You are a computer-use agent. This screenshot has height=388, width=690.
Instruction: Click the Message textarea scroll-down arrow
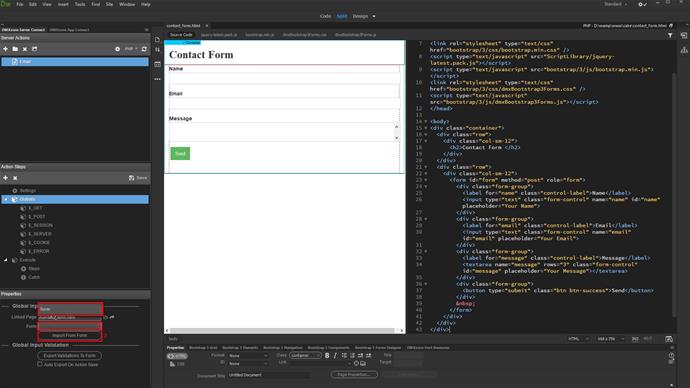point(396,138)
